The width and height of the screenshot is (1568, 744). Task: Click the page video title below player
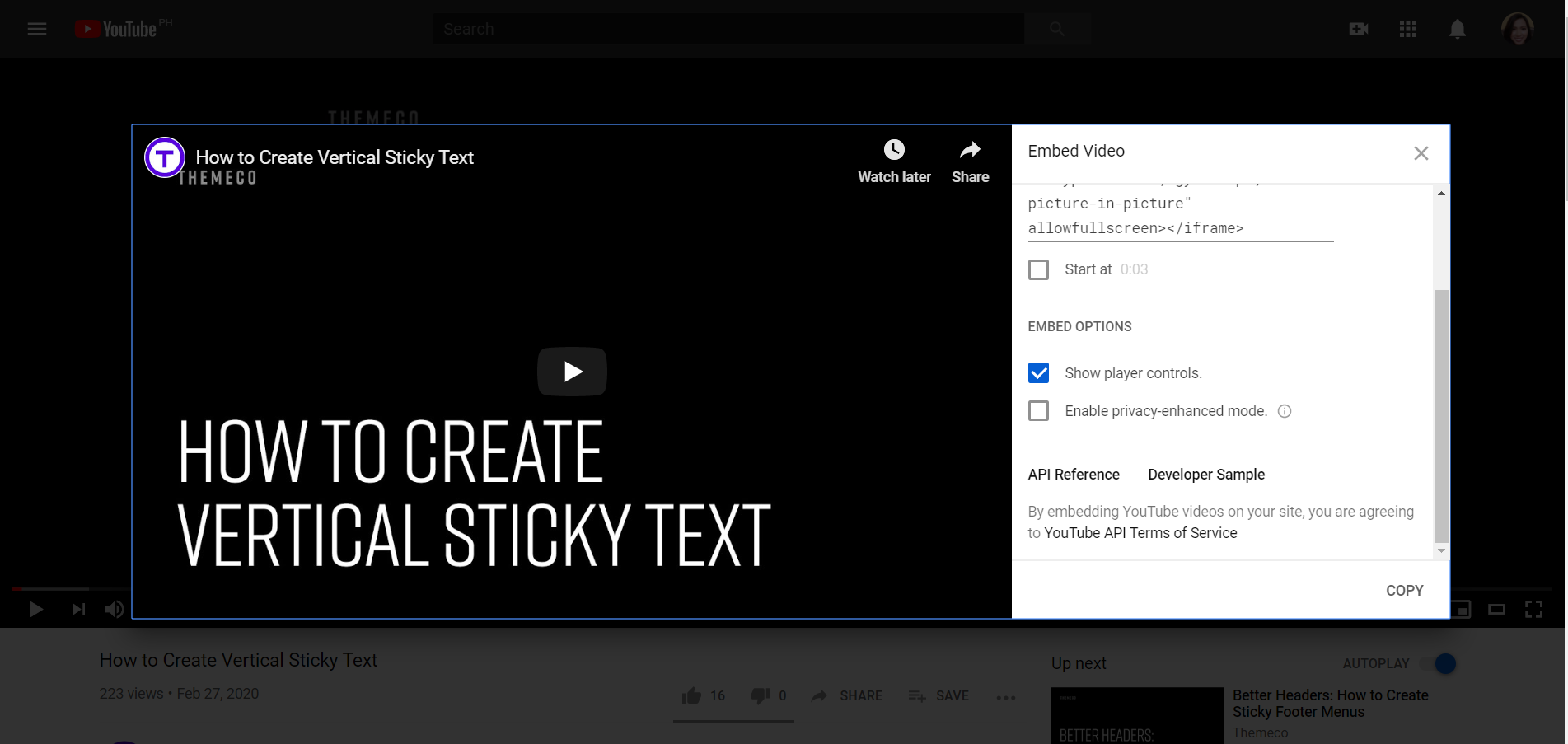coord(238,660)
